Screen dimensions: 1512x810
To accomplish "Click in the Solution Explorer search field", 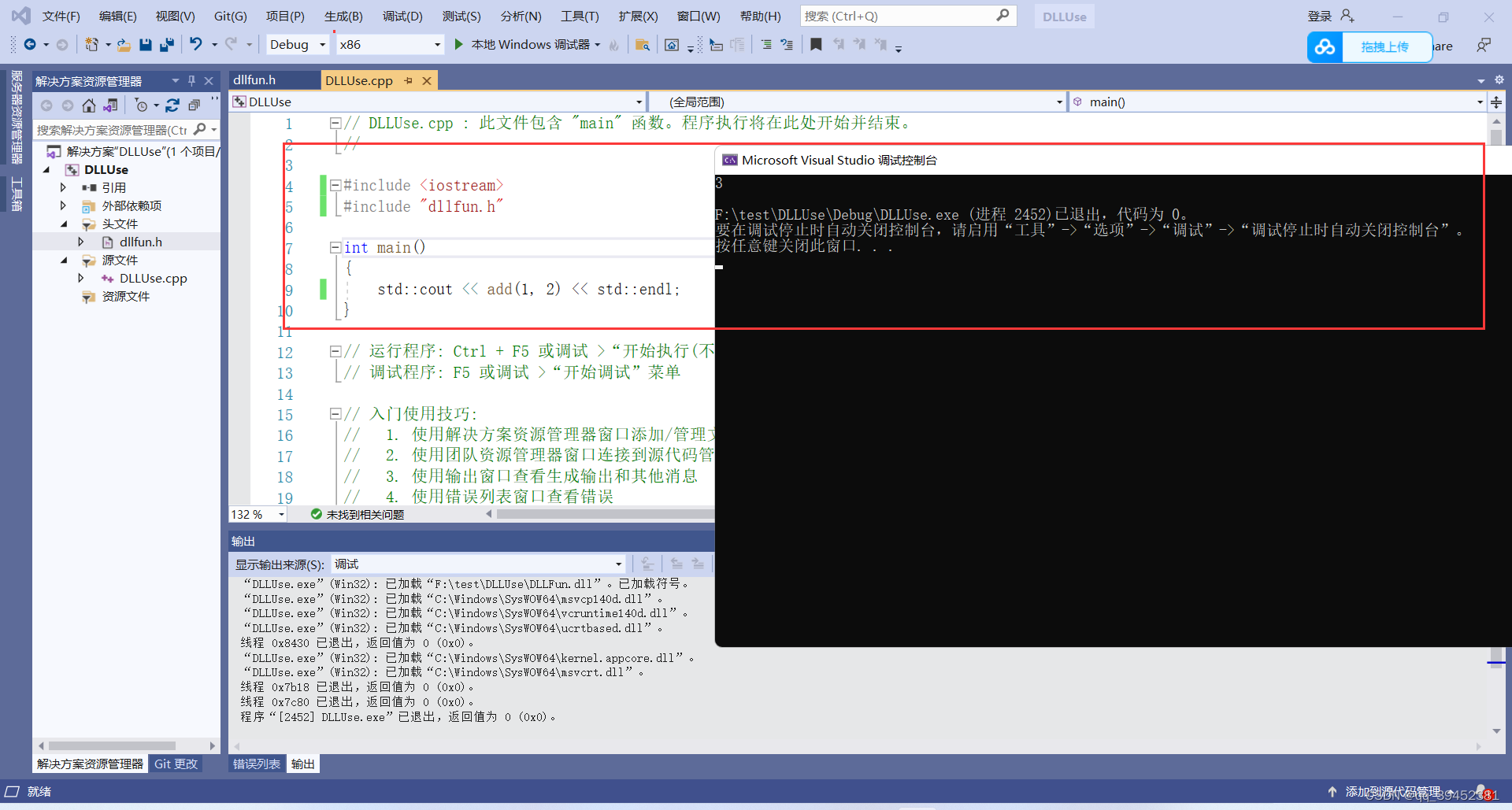I will [x=112, y=130].
